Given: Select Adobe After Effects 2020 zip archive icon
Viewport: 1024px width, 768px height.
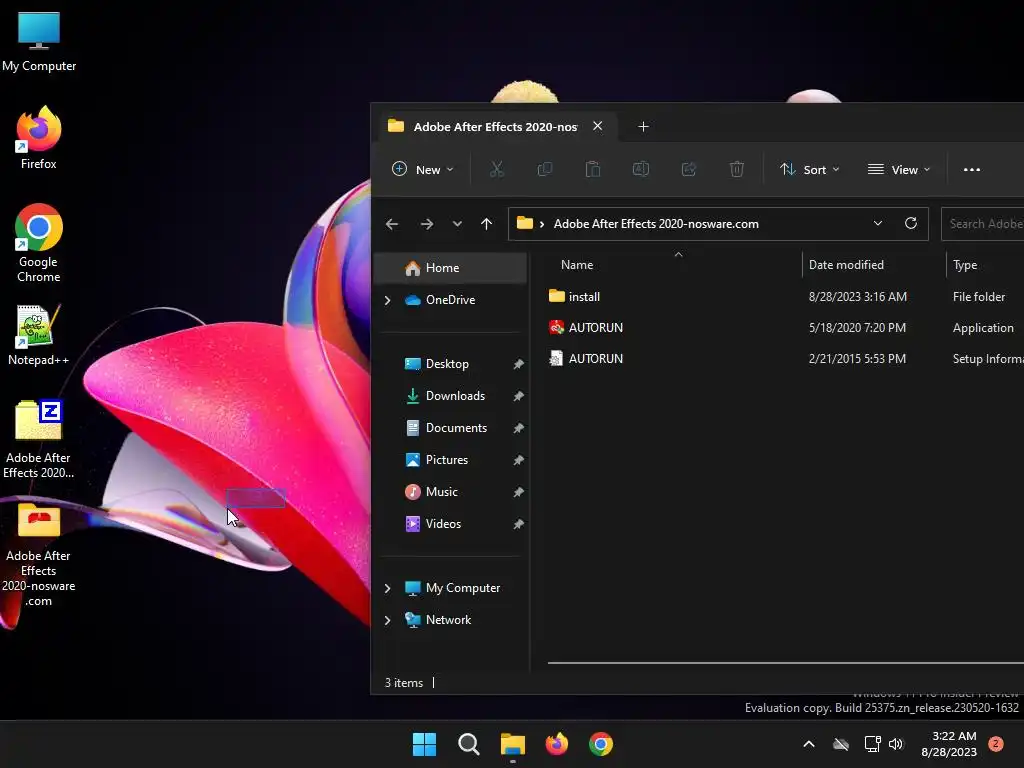Looking at the screenshot, I should tap(39, 438).
